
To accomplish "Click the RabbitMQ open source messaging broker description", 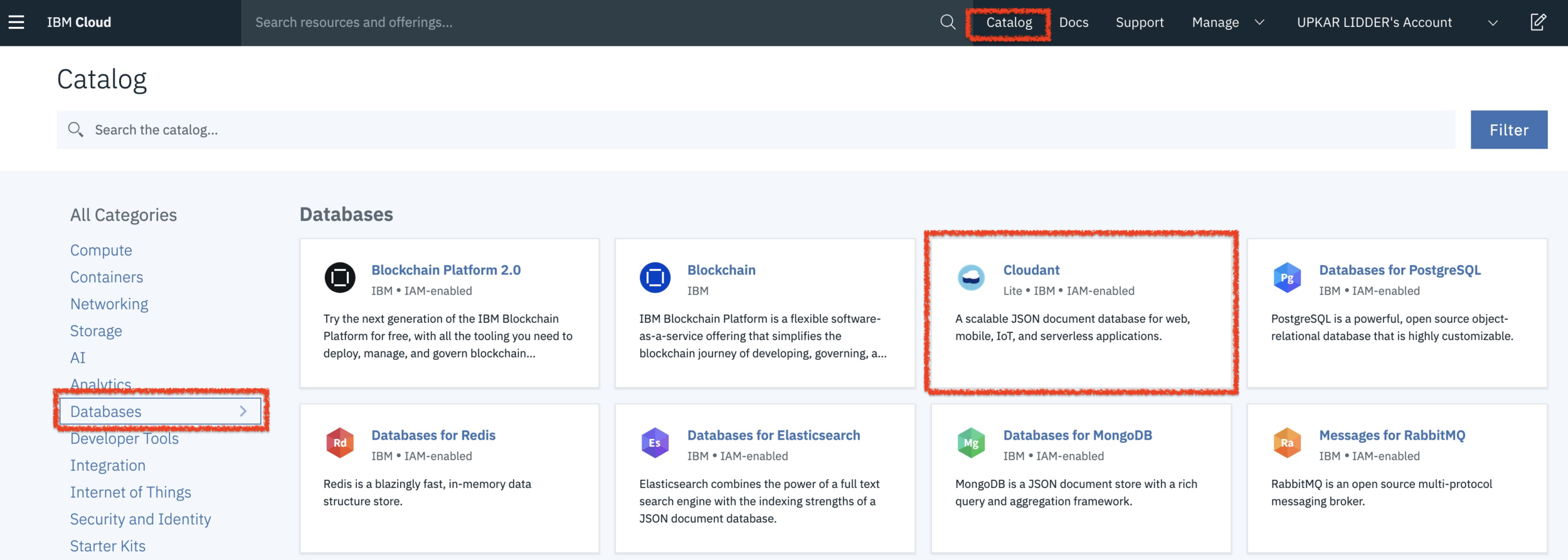I will tap(1382, 492).
